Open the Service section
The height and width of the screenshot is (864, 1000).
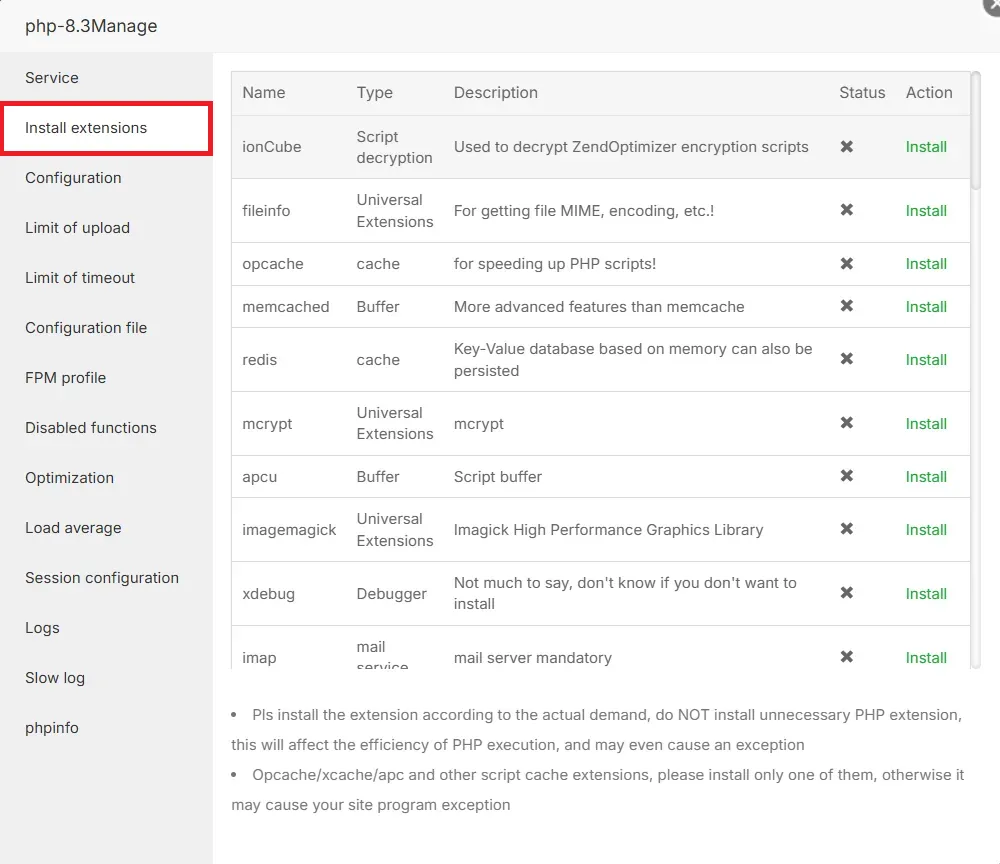[x=52, y=77]
